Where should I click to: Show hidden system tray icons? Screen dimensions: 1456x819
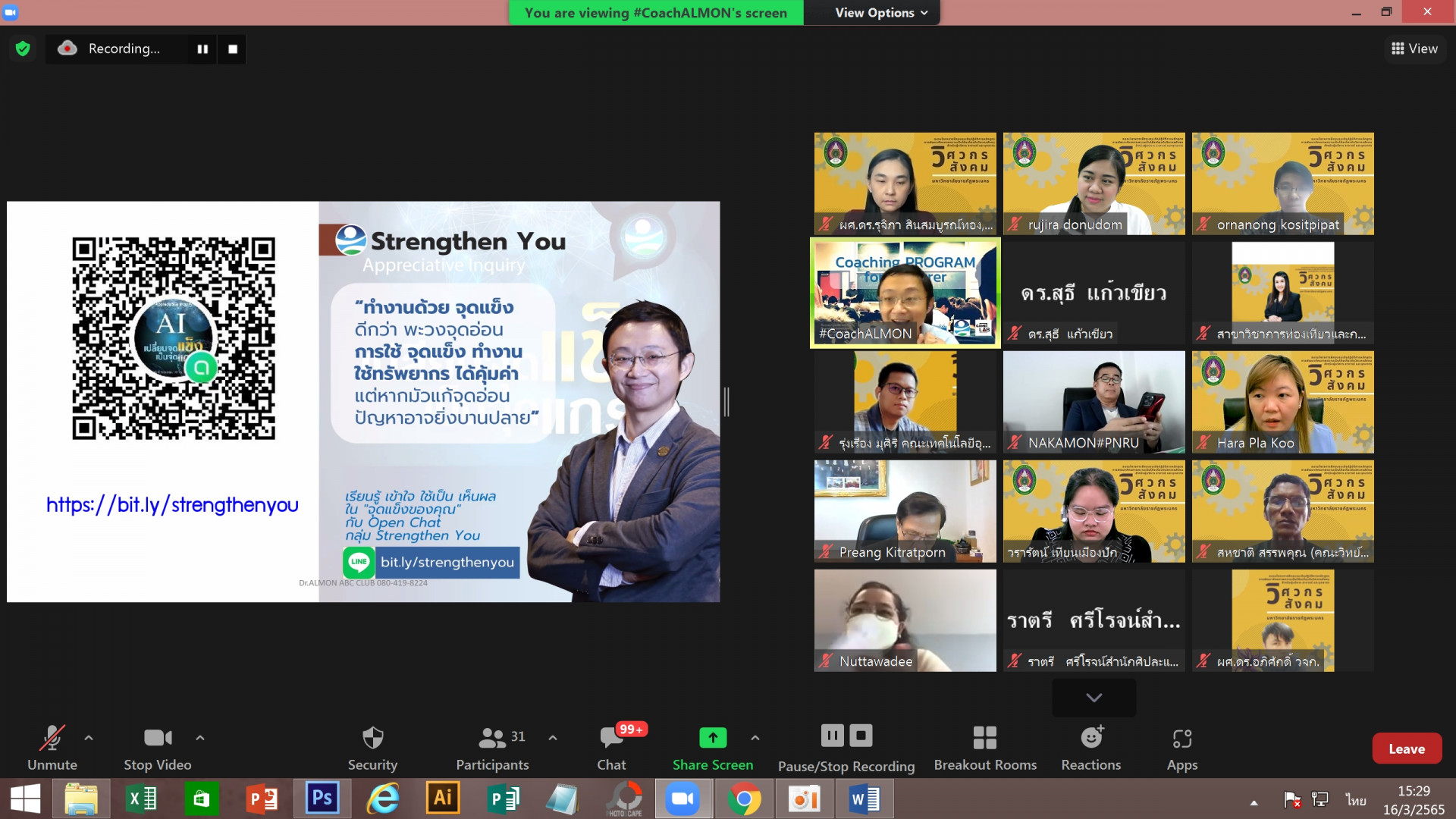(x=1254, y=802)
